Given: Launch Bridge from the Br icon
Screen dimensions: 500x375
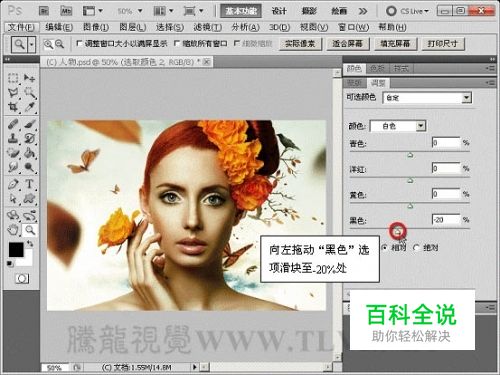Looking at the screenshot, I should [44, 11].
